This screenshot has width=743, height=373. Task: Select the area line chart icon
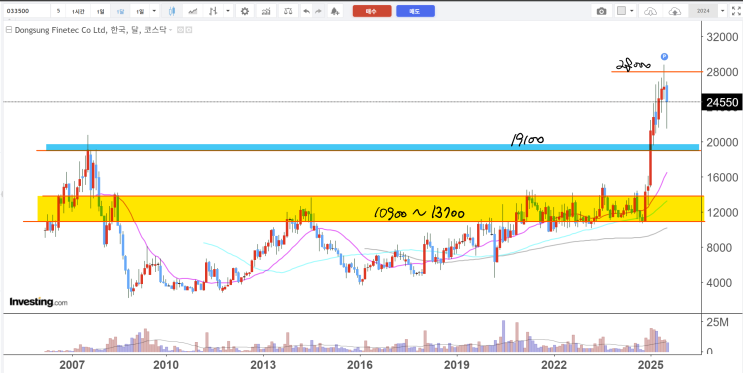(192, 11)
